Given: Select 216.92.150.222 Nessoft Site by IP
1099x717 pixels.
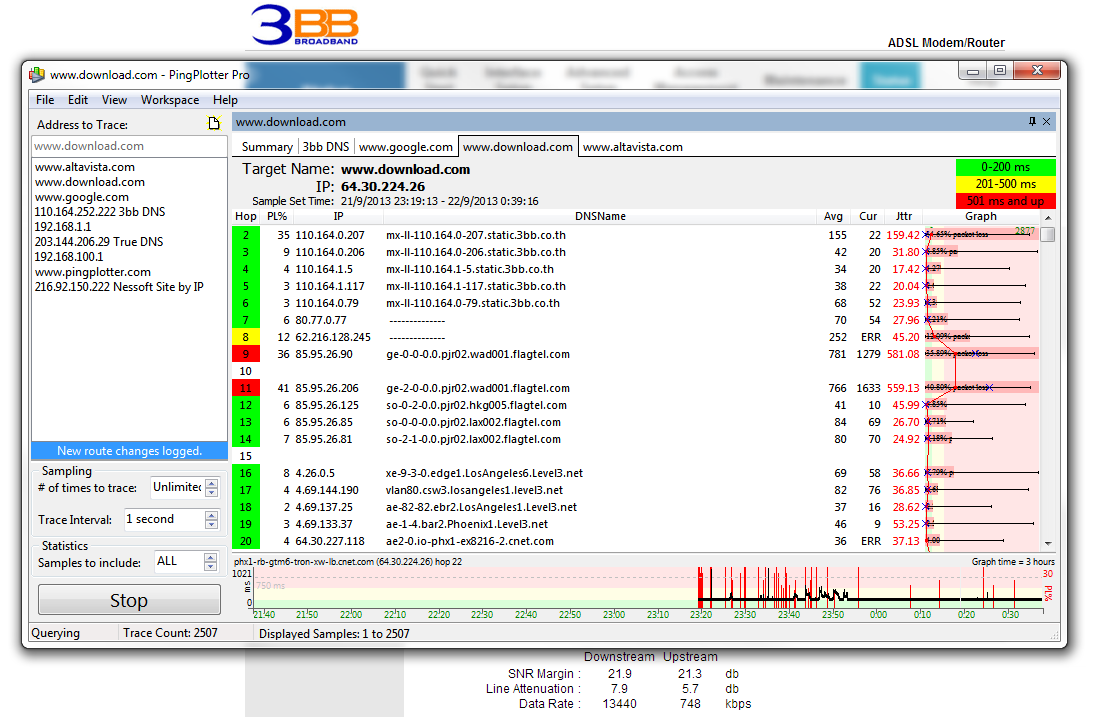Looking at the screenshot, I should coord(119,287).
